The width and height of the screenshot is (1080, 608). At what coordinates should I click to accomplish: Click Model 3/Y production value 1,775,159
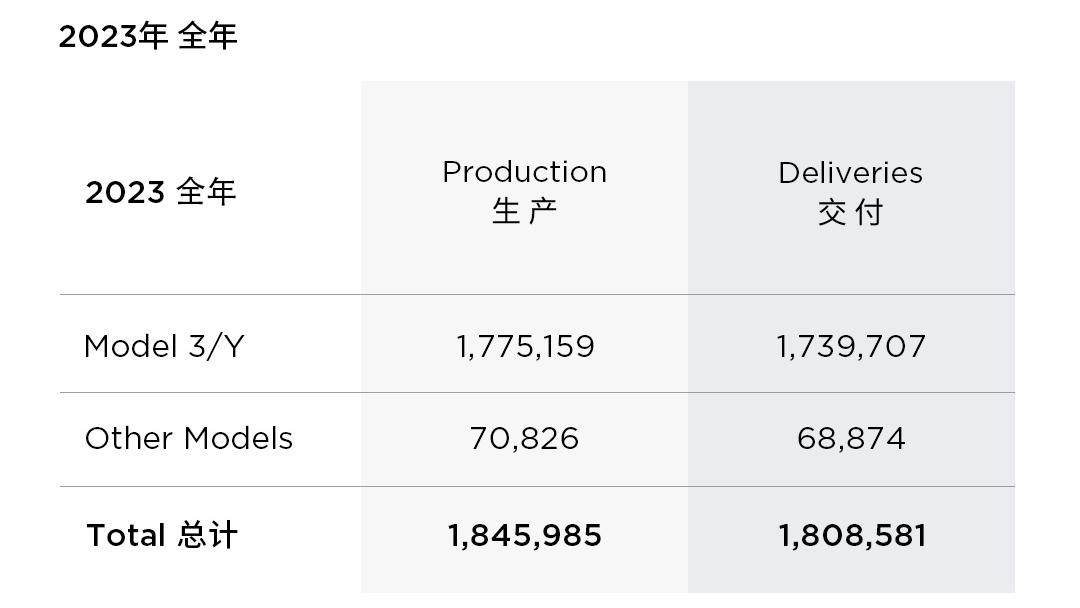coord(525,346)
